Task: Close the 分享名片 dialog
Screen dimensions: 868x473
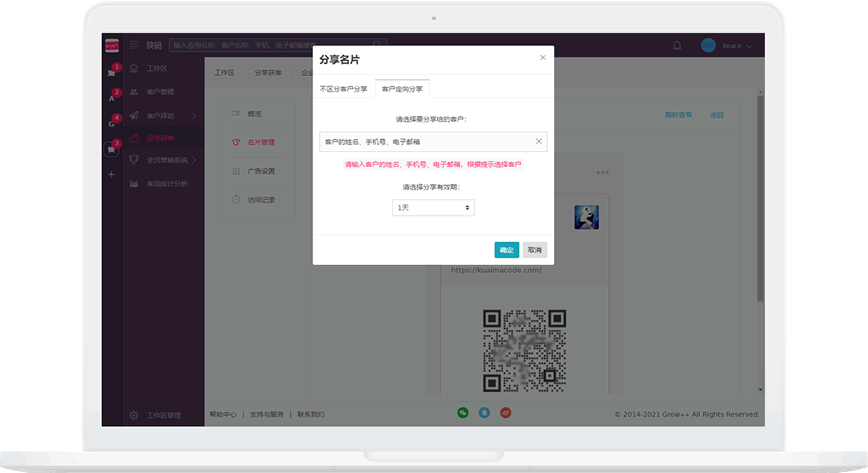Action: pos(543,58)
